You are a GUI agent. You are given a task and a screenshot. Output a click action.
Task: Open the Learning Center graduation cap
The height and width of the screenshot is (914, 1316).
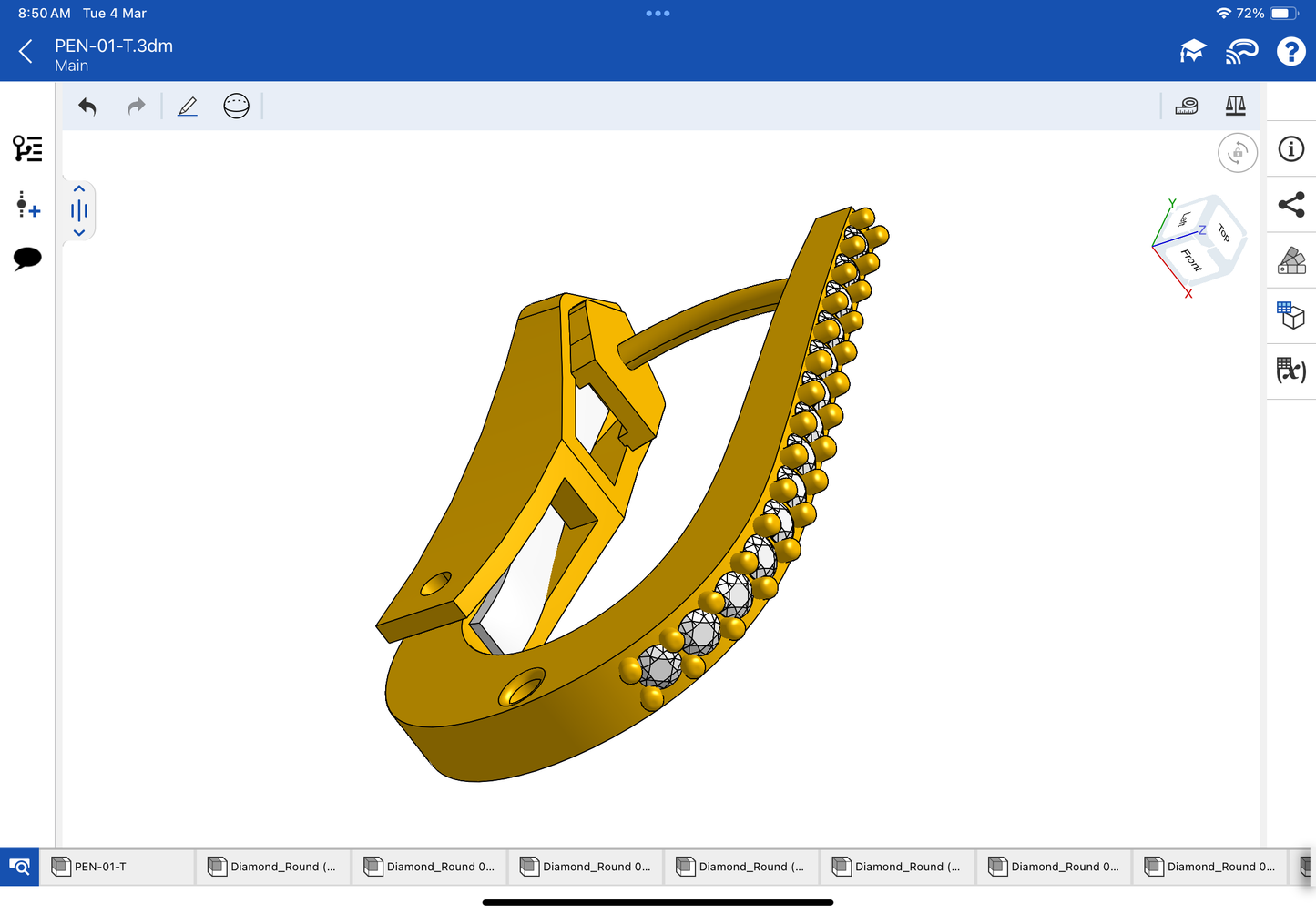(x=1192, y=52)
